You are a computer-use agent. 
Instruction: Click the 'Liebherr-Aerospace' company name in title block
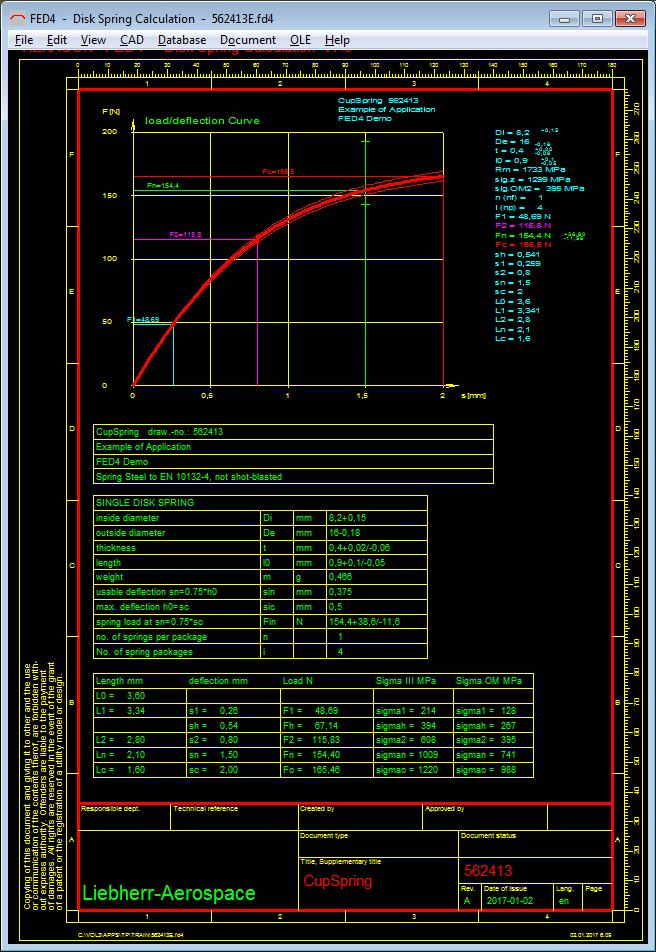pyautogui.click(x=169, y=892)
